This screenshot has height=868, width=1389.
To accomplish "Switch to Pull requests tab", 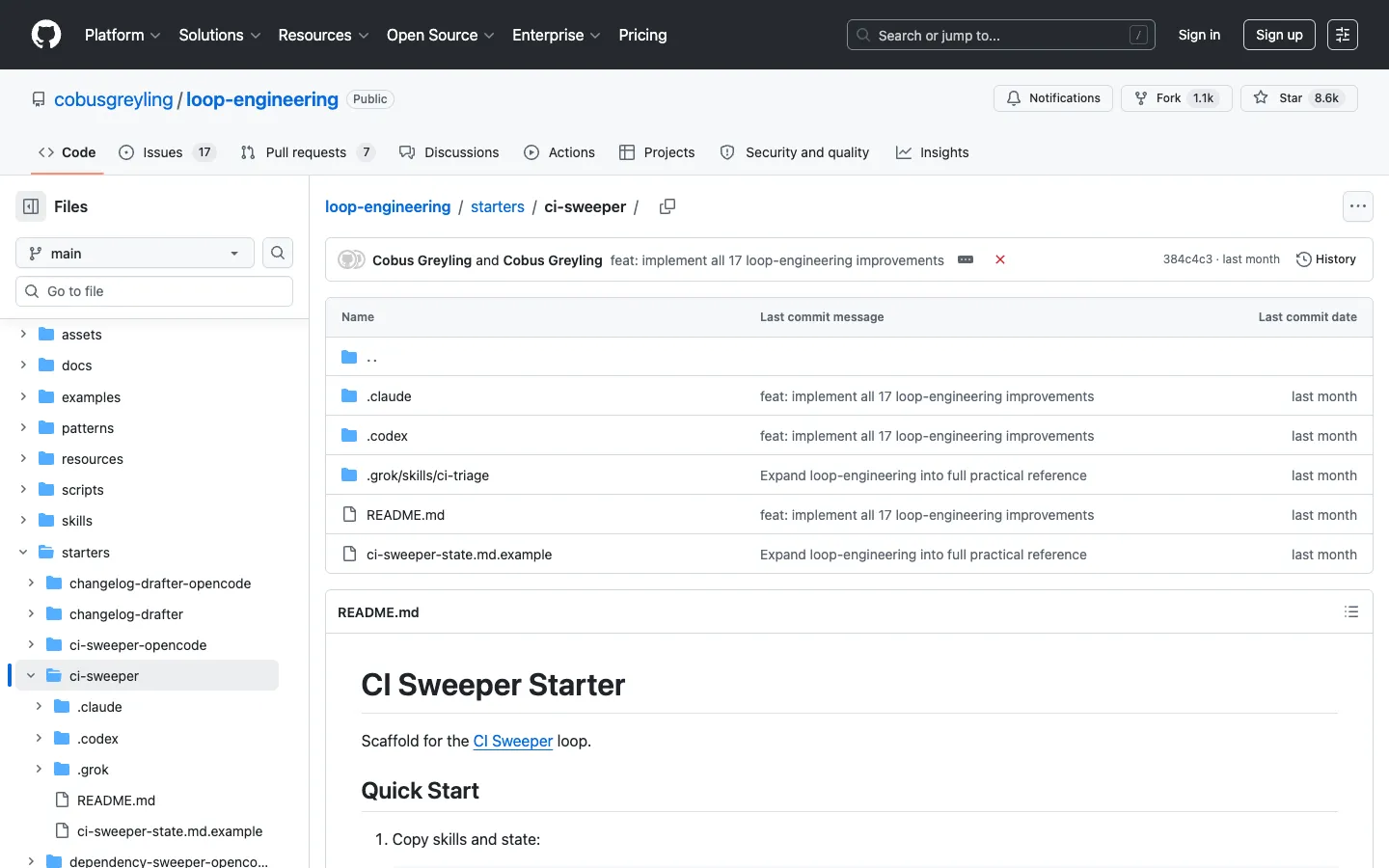I will pos(308,152).
